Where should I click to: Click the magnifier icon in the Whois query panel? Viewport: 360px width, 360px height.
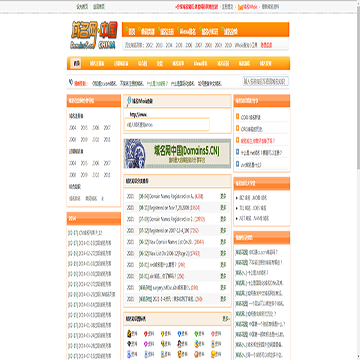130,100
